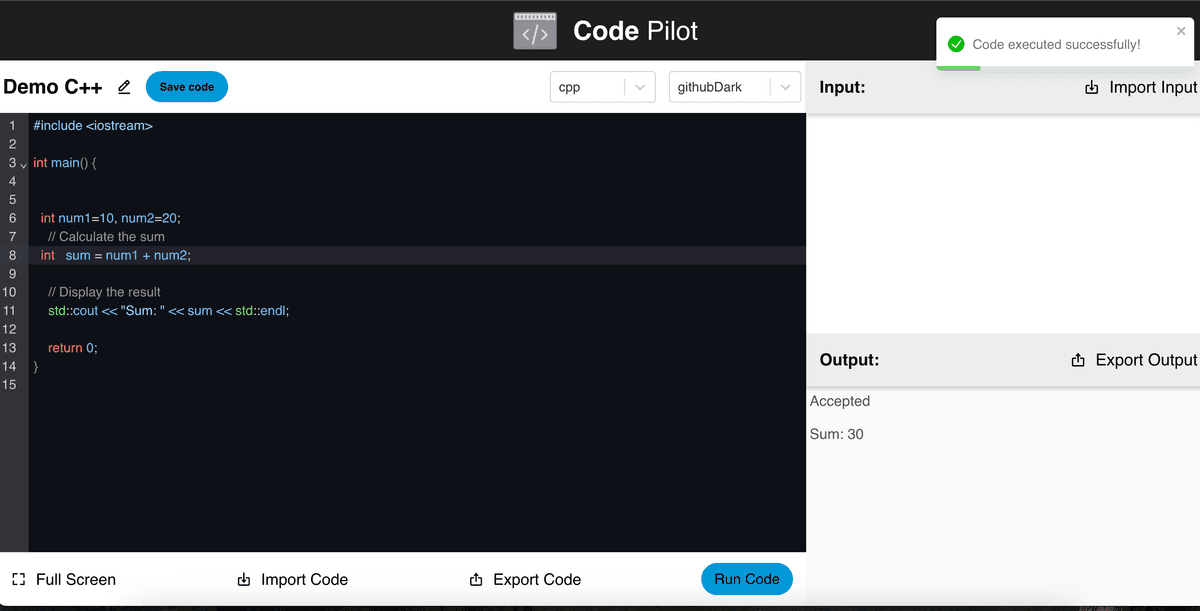This screenshot has width=1200, height=611.
Task: Click the Full Screen icon
Action: [17, 578]
